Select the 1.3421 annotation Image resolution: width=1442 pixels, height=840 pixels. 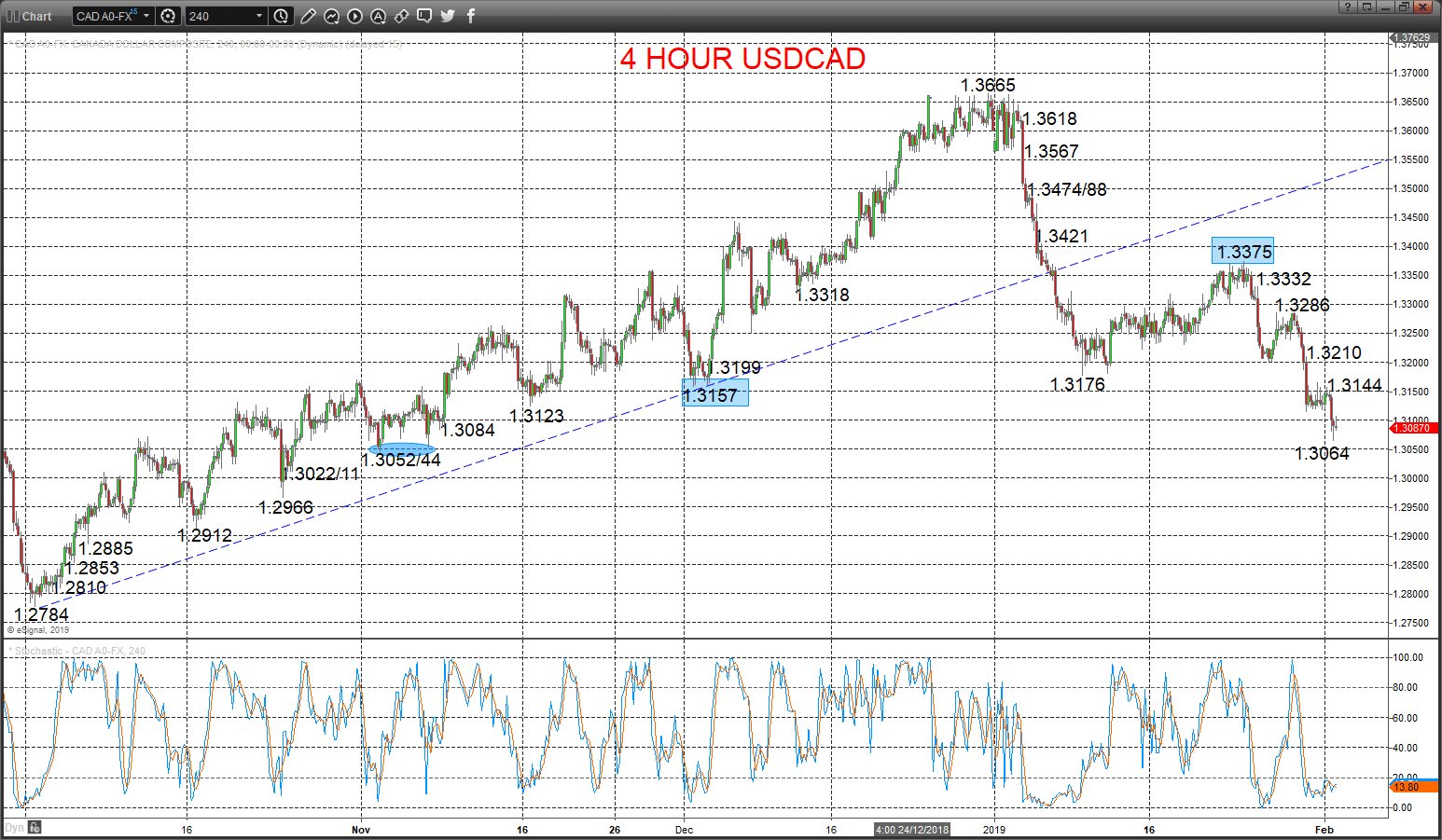coord(1061,236)
